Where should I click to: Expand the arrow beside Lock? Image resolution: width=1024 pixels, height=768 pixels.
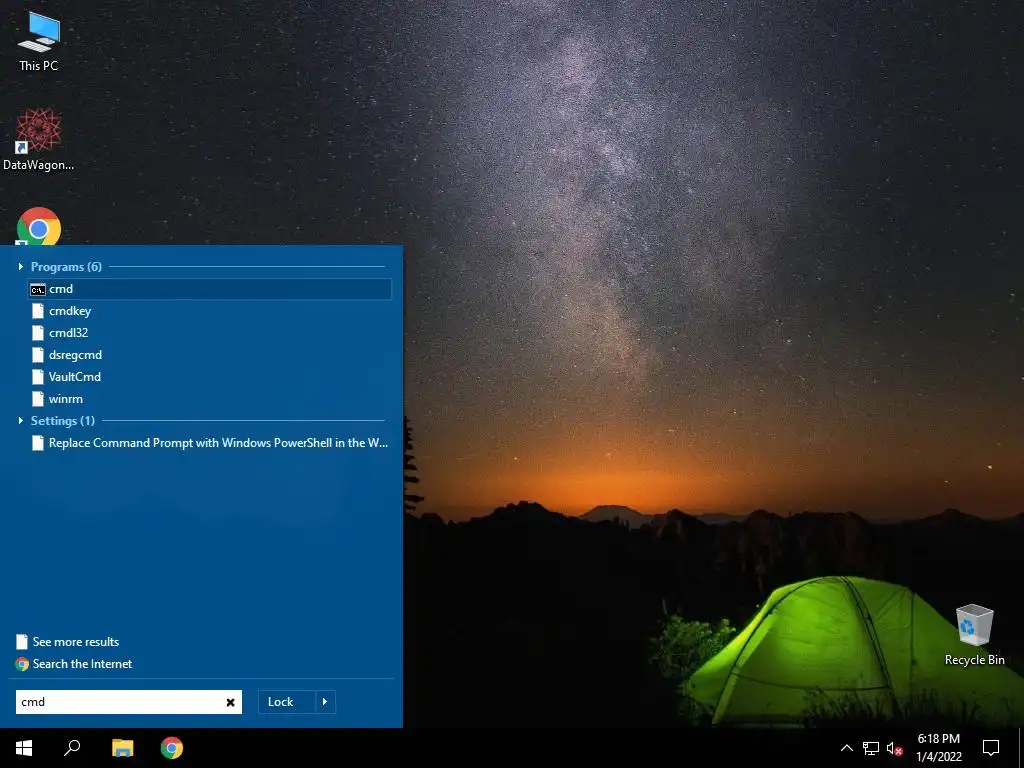coord(325,702)
